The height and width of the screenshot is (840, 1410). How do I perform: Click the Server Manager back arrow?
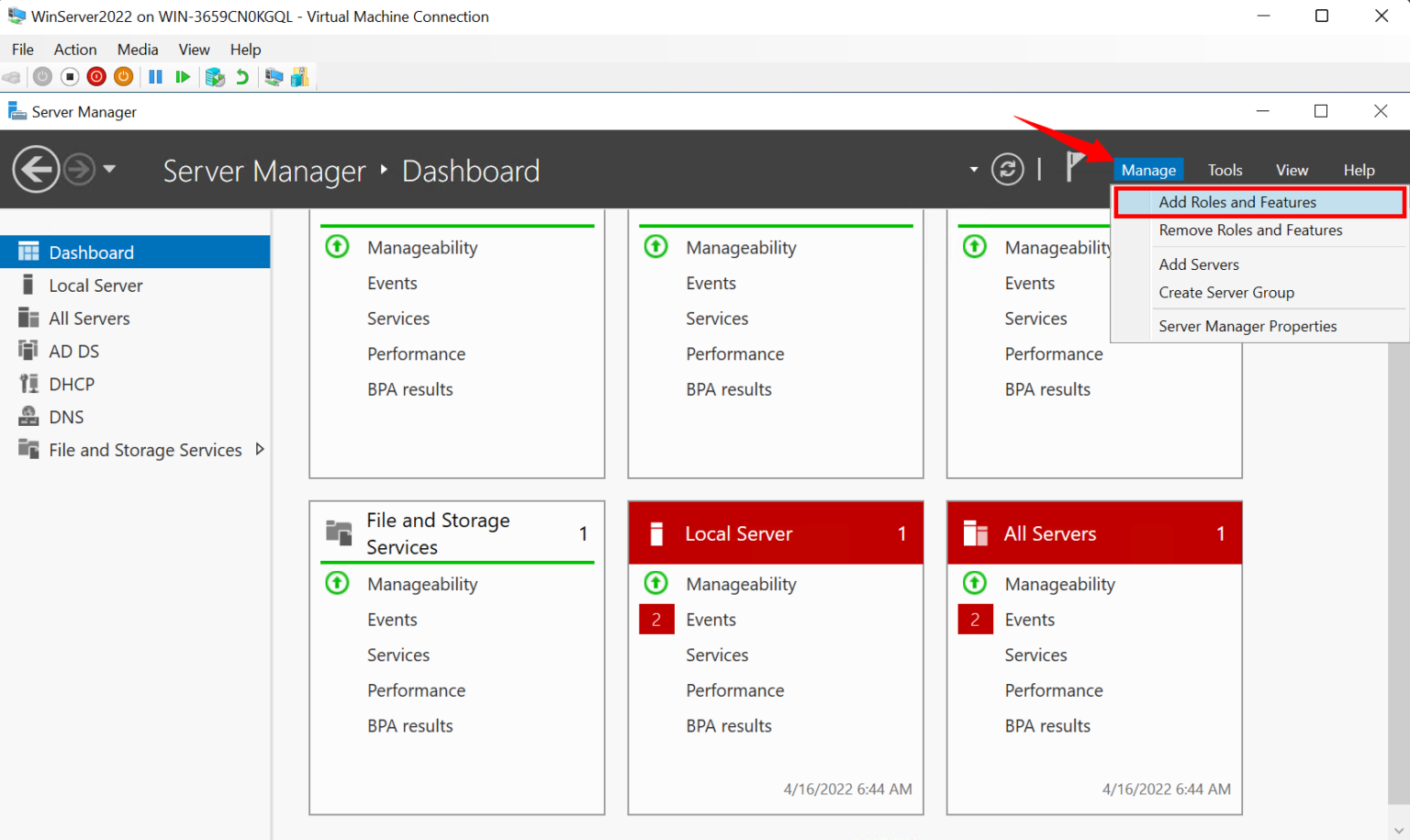pyautogui.click(x=36, y=169)
